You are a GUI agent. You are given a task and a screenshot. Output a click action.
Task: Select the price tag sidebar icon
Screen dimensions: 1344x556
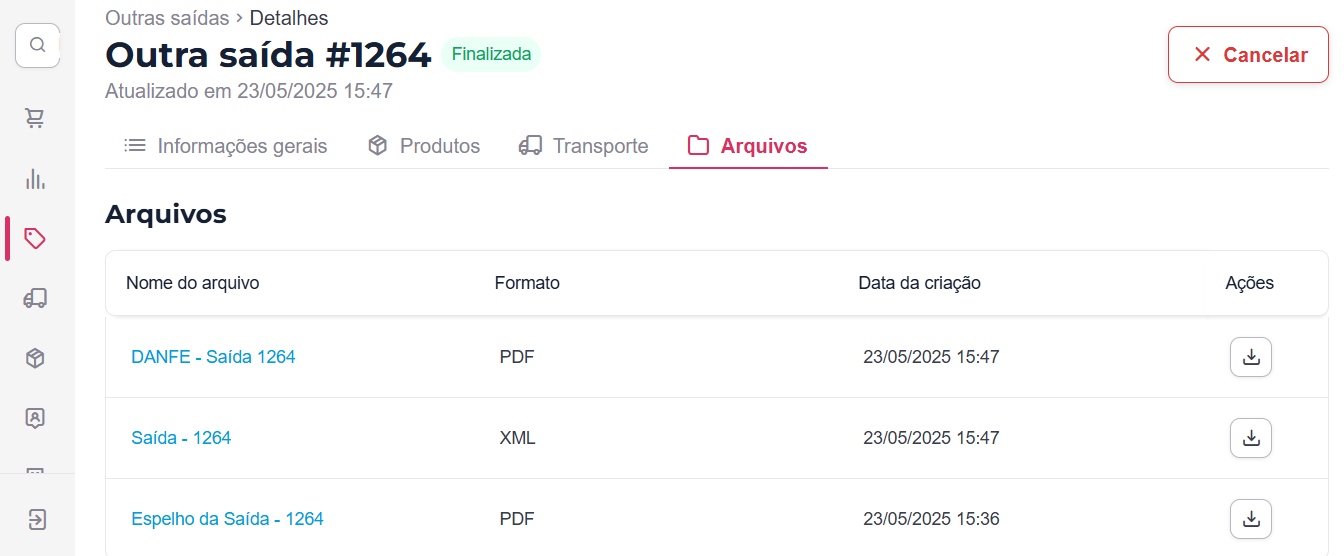pos(35,238)
